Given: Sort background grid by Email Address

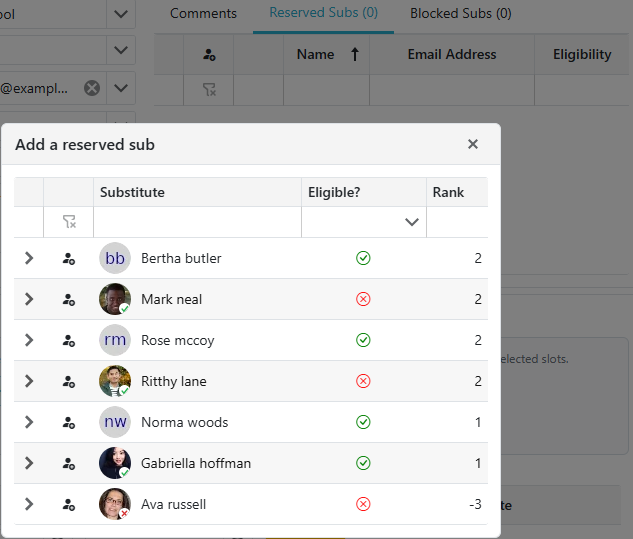Looking at the screenshot, I should coord(452,55).
